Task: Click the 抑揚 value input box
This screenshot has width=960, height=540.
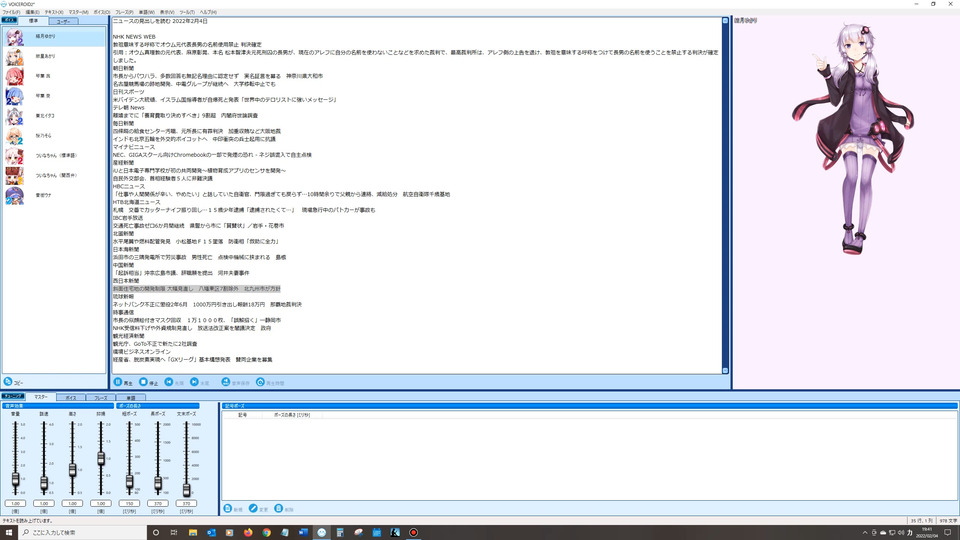Action: coord(101,503)
